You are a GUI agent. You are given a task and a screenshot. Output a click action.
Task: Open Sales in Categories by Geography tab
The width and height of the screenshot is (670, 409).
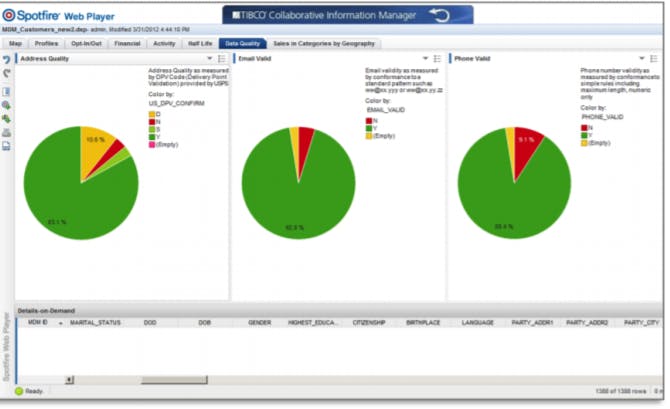click(x=324, y=44)
